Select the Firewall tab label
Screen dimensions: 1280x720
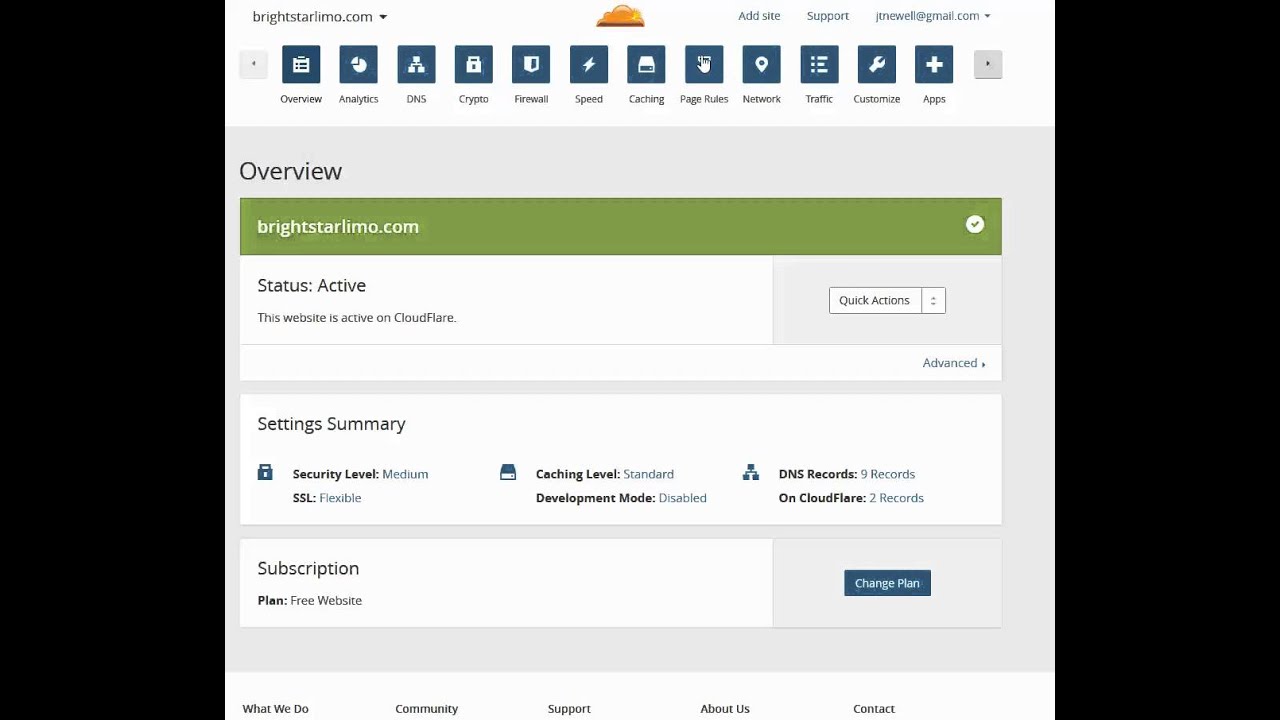531,99
